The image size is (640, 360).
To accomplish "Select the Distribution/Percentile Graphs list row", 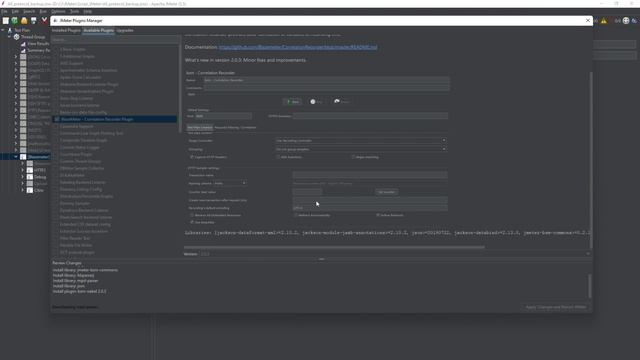I will point(87,196).
